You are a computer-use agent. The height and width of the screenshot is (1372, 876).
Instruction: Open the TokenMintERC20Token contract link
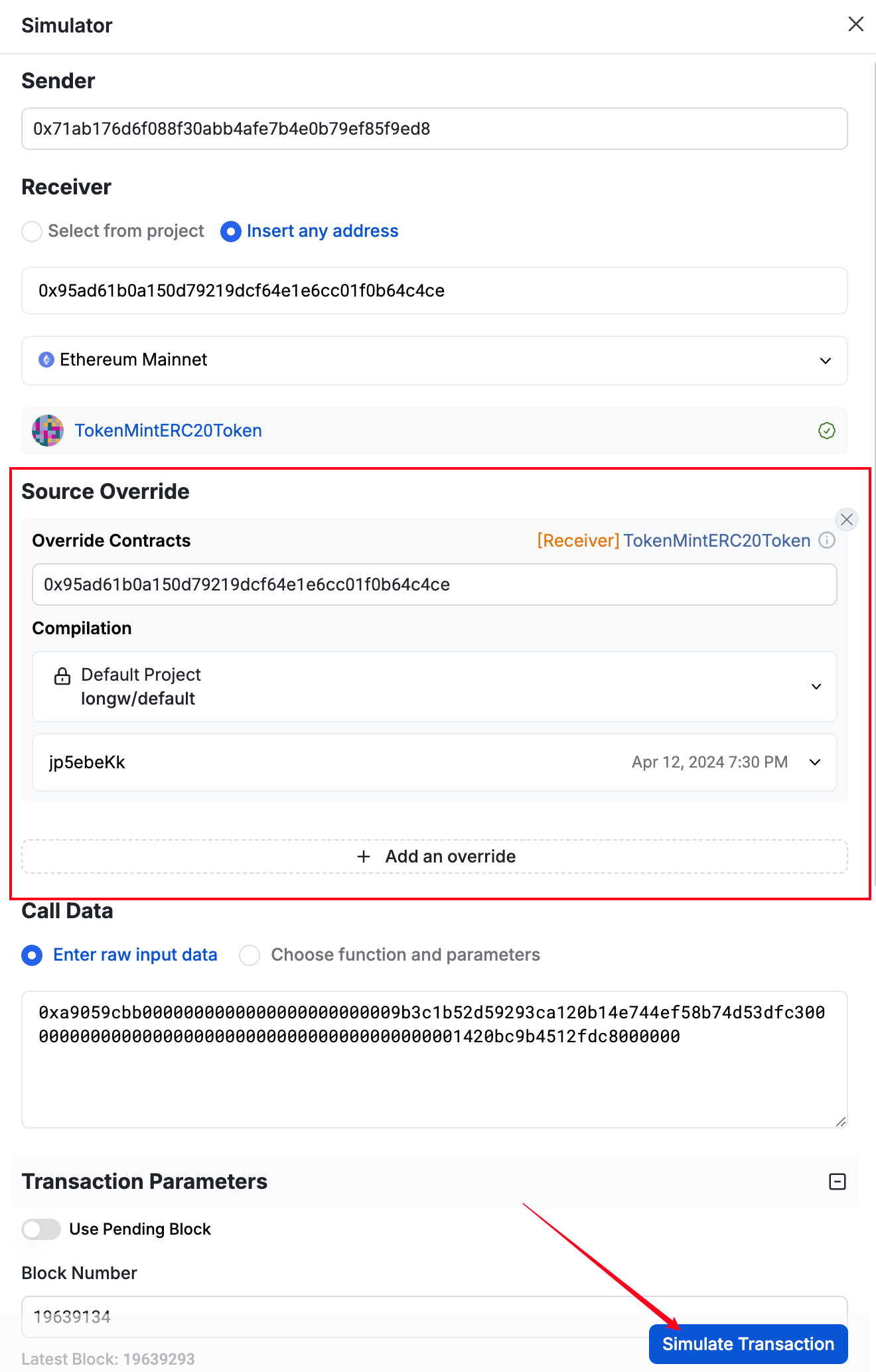coord(169,431)
